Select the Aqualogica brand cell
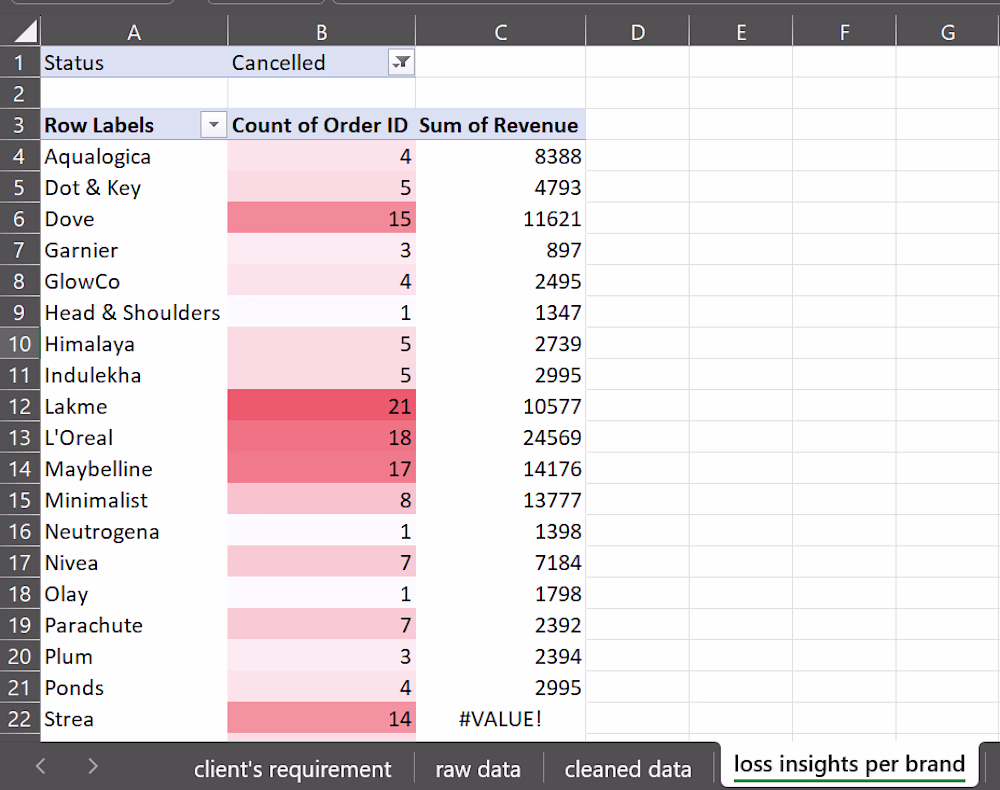 pos(134,156)
